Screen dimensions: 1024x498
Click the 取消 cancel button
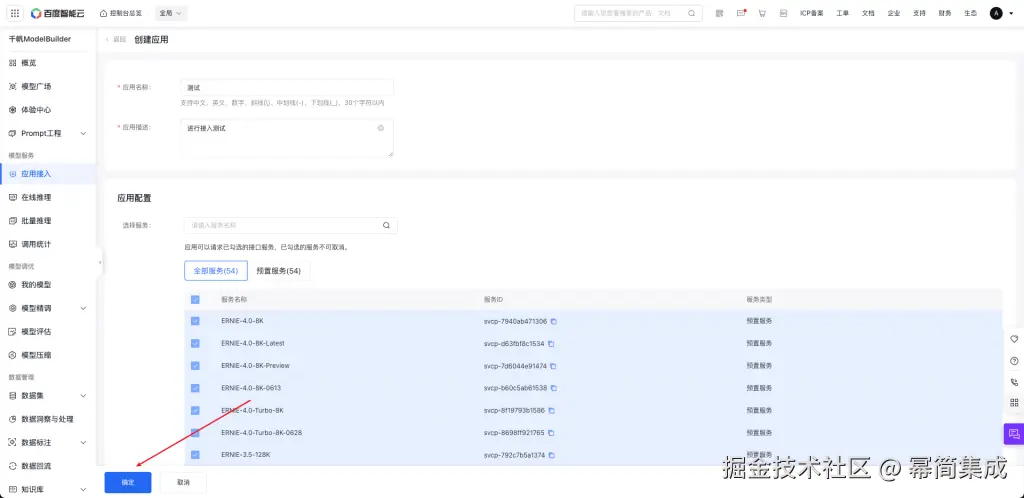click(184, 482)
